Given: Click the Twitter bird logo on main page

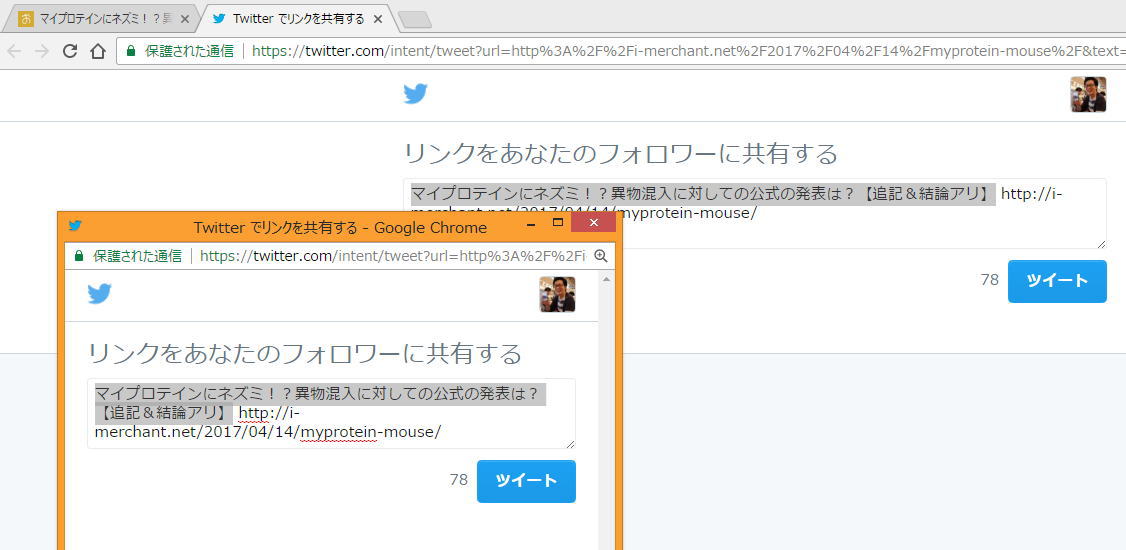Looking at the screenshot, I should tap(415, 94).
